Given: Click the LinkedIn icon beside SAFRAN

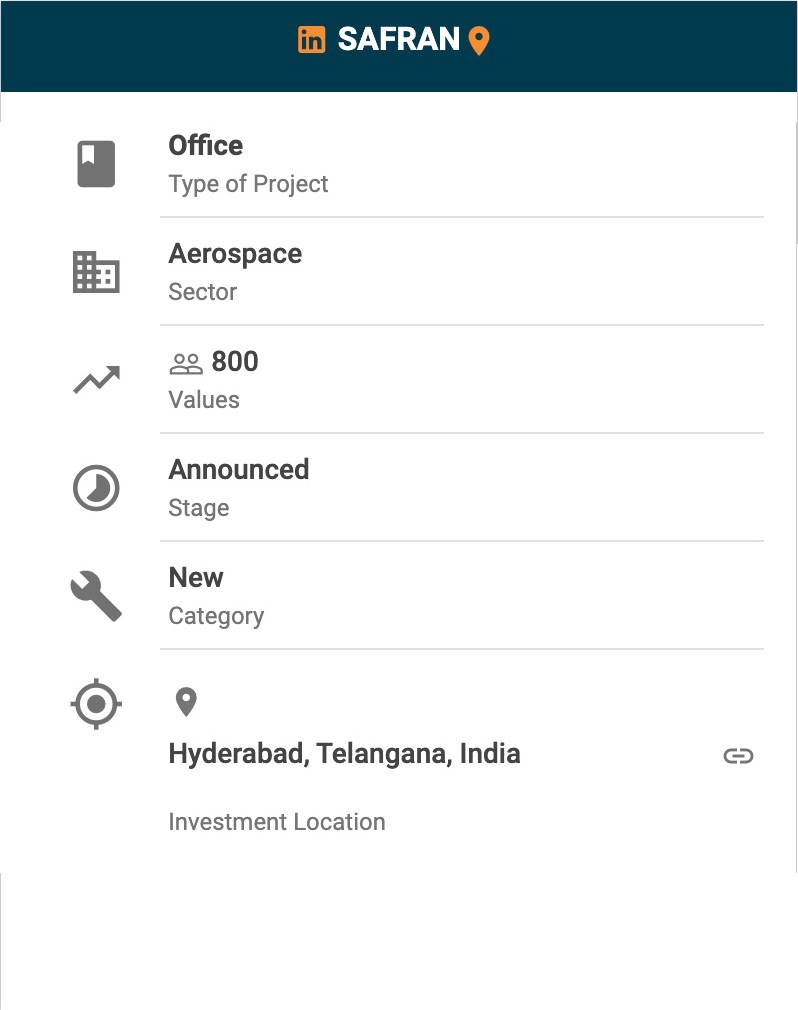Looking at the screenshot, I should click(312, 40).
